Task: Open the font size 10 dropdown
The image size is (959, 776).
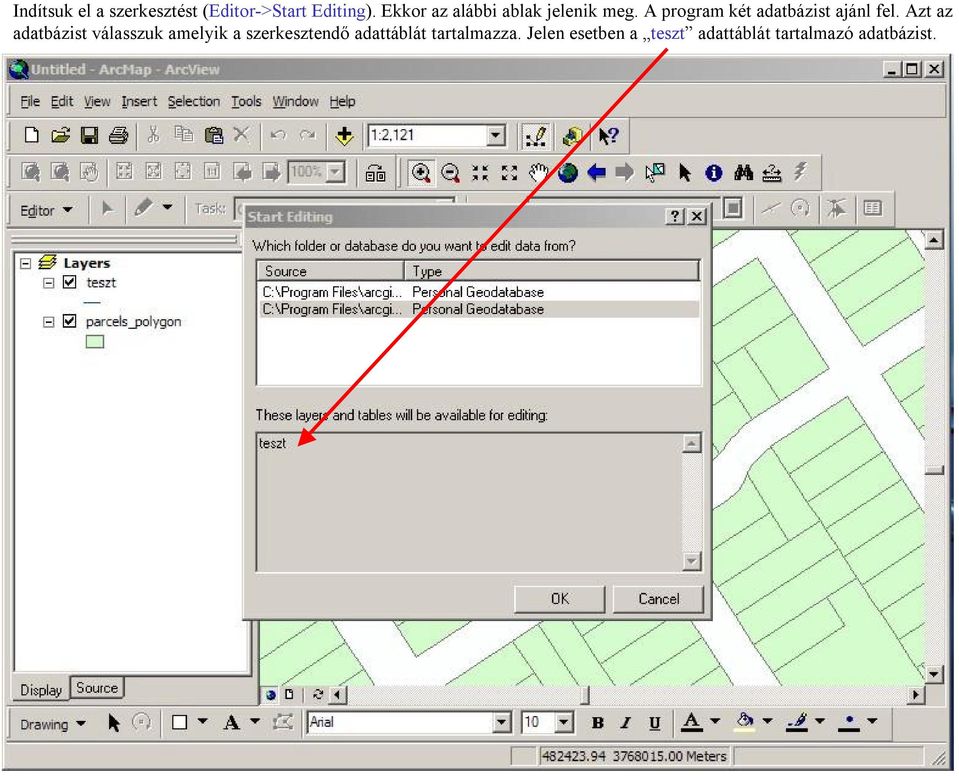Action: [x=564, y=722]
